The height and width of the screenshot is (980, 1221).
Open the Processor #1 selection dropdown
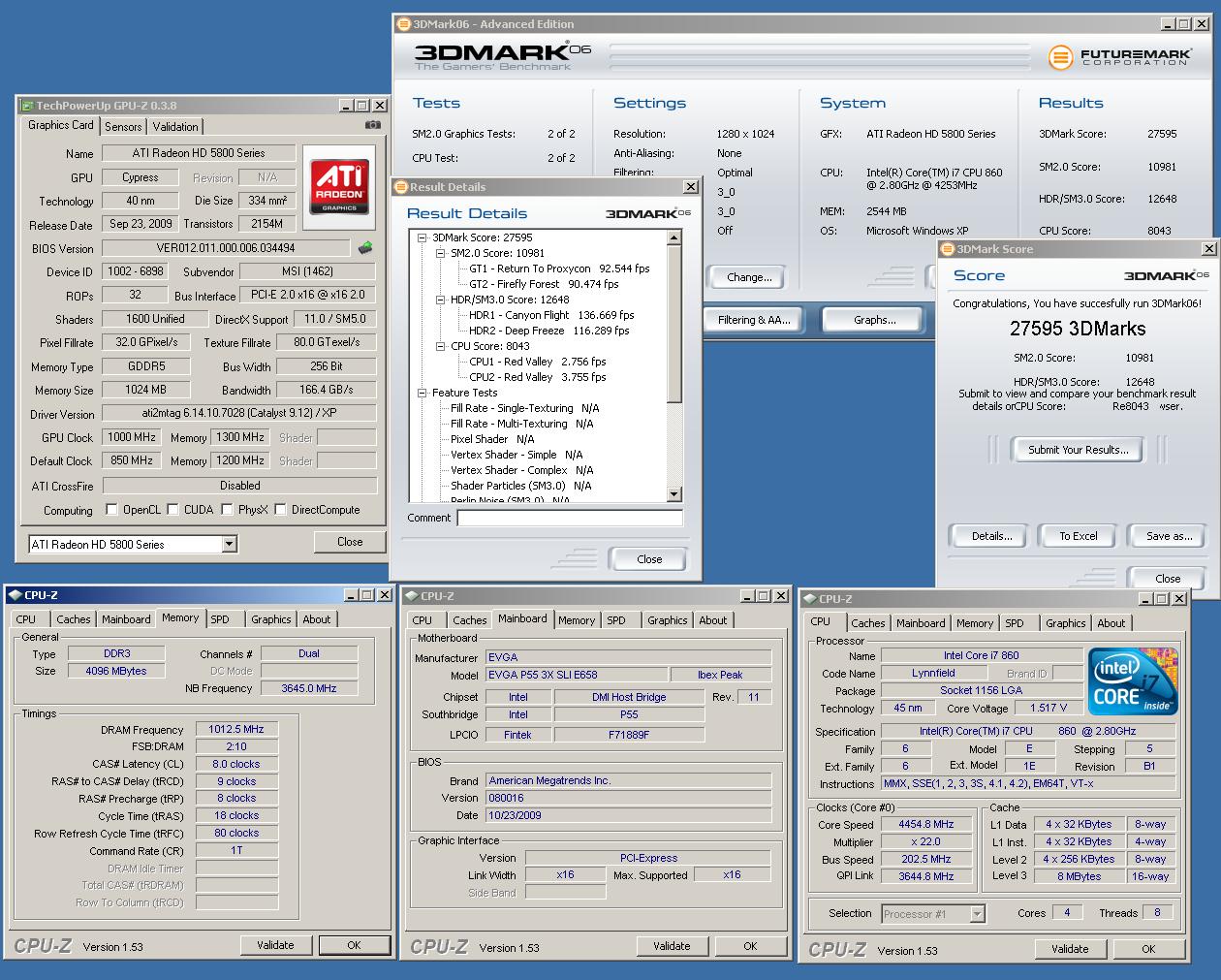977,914
